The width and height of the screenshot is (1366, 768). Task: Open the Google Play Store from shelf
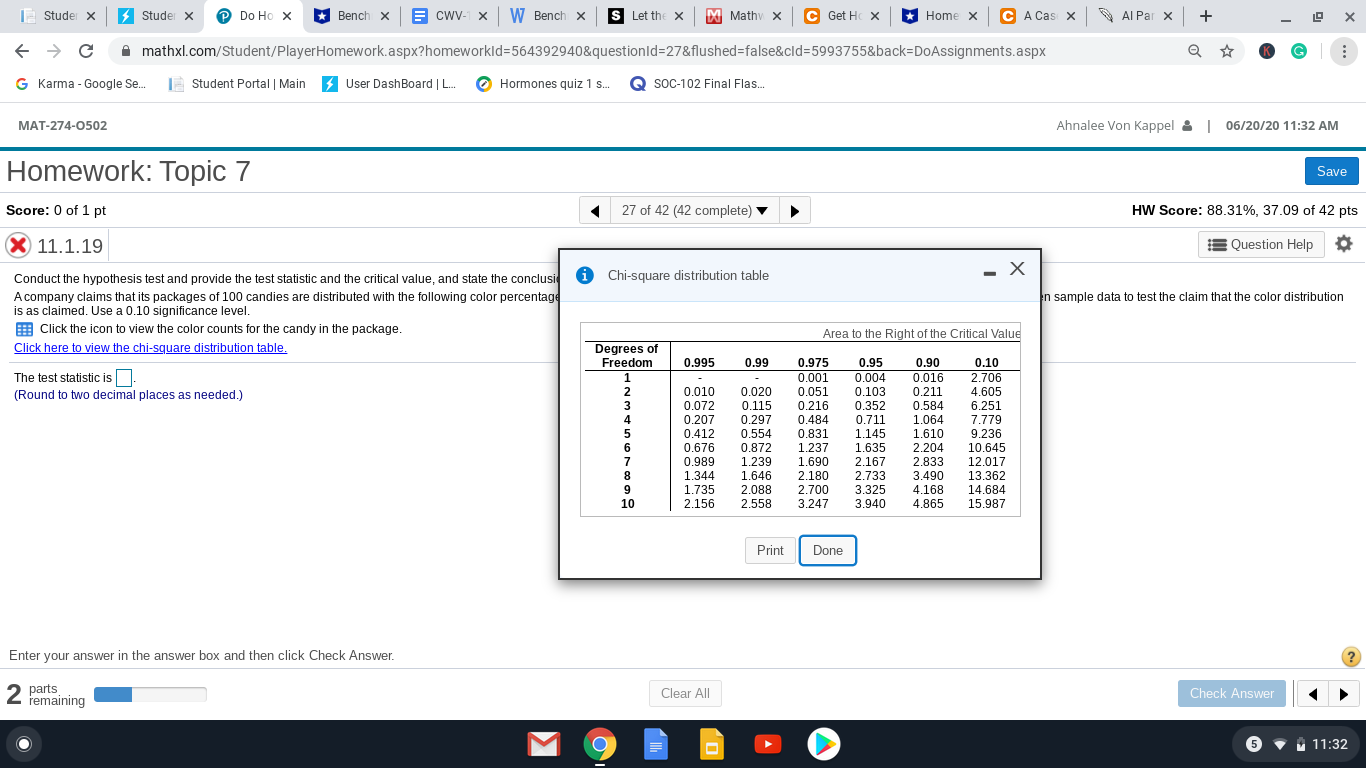click(824, 744)
